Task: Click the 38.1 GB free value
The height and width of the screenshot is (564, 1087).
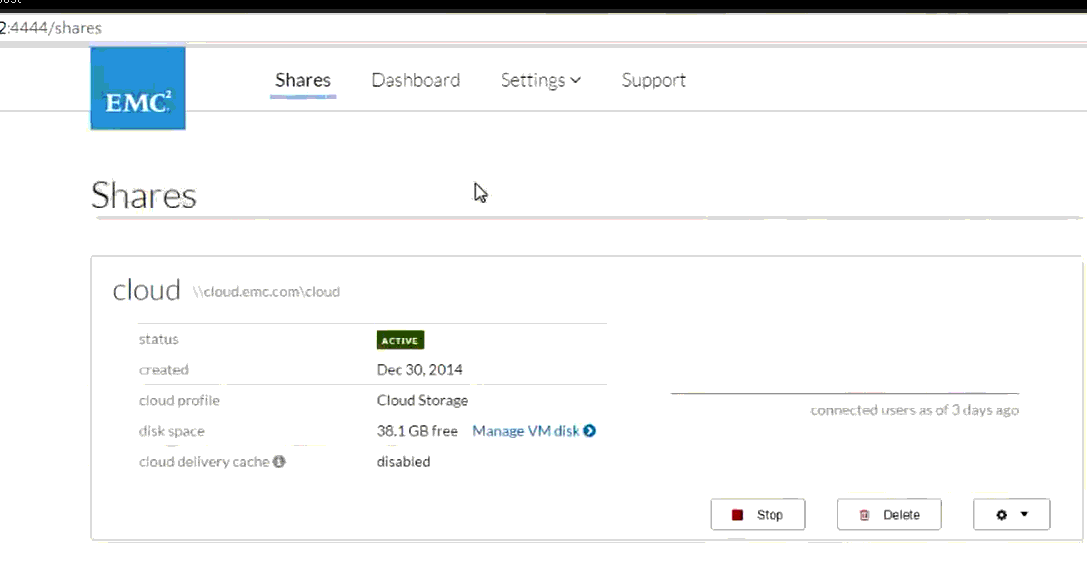Action: pos(417,431)
